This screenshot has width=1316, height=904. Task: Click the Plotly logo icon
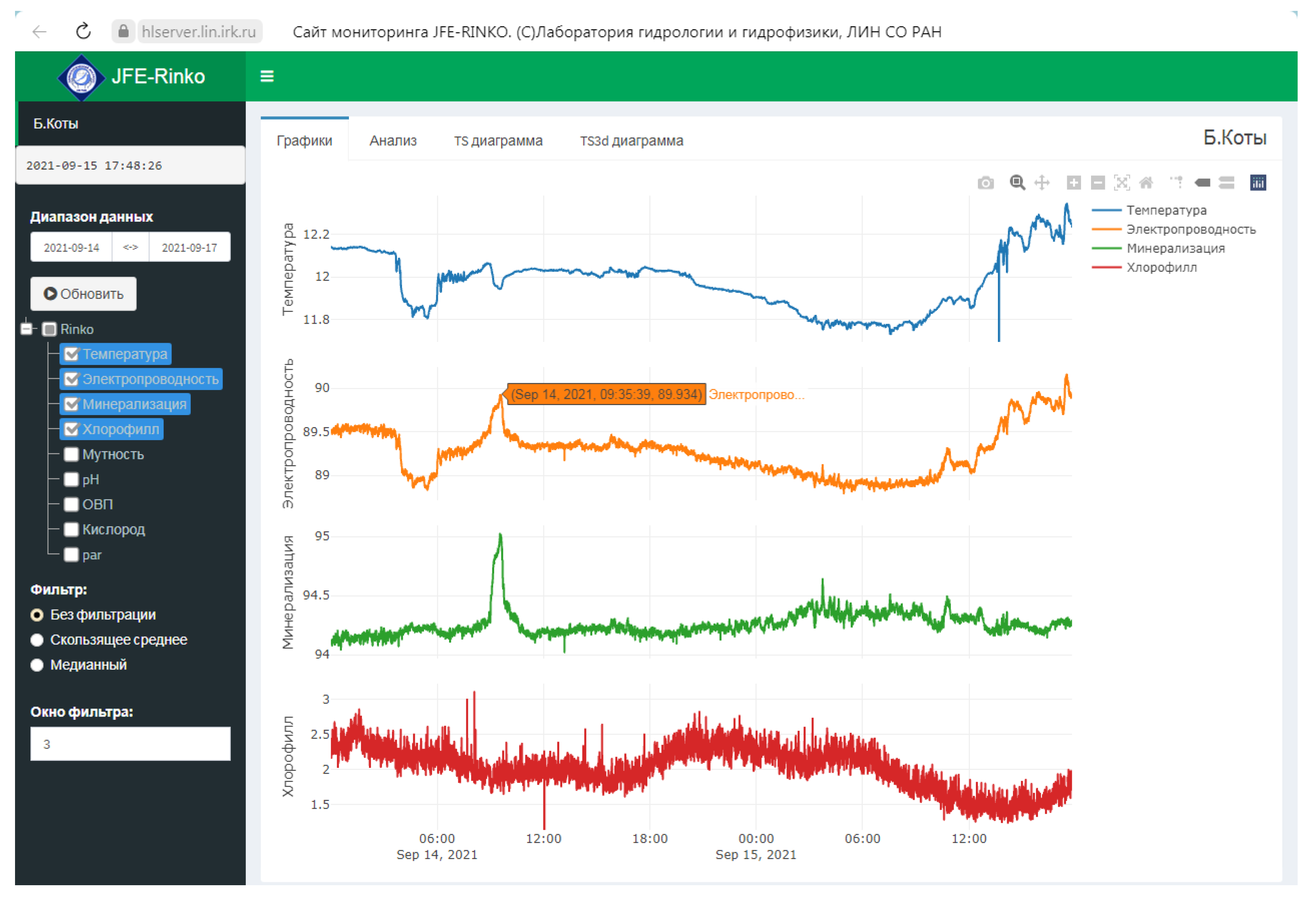[1258, 183]
